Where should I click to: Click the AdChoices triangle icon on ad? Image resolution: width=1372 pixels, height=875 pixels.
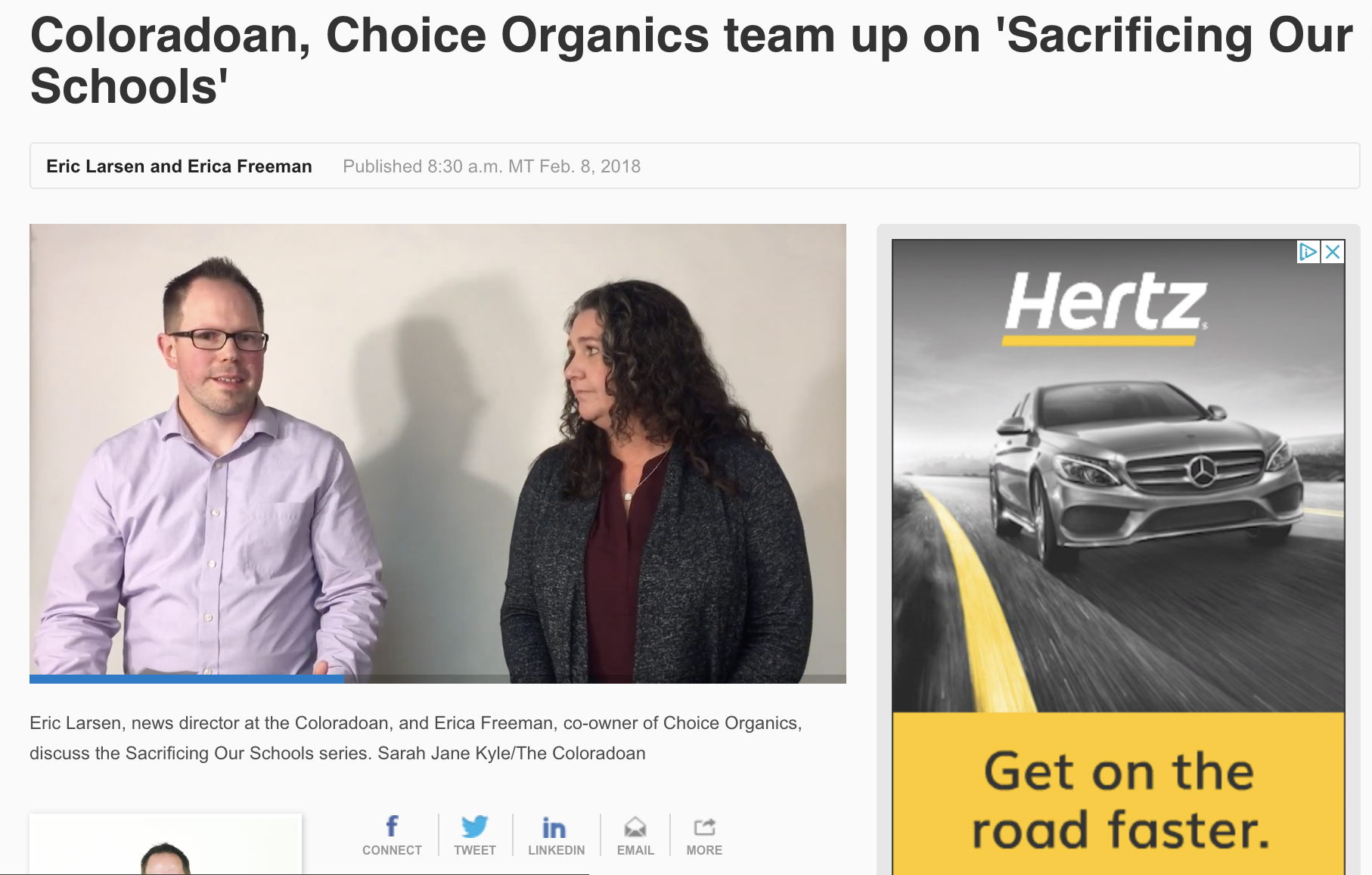[1308, 252]
